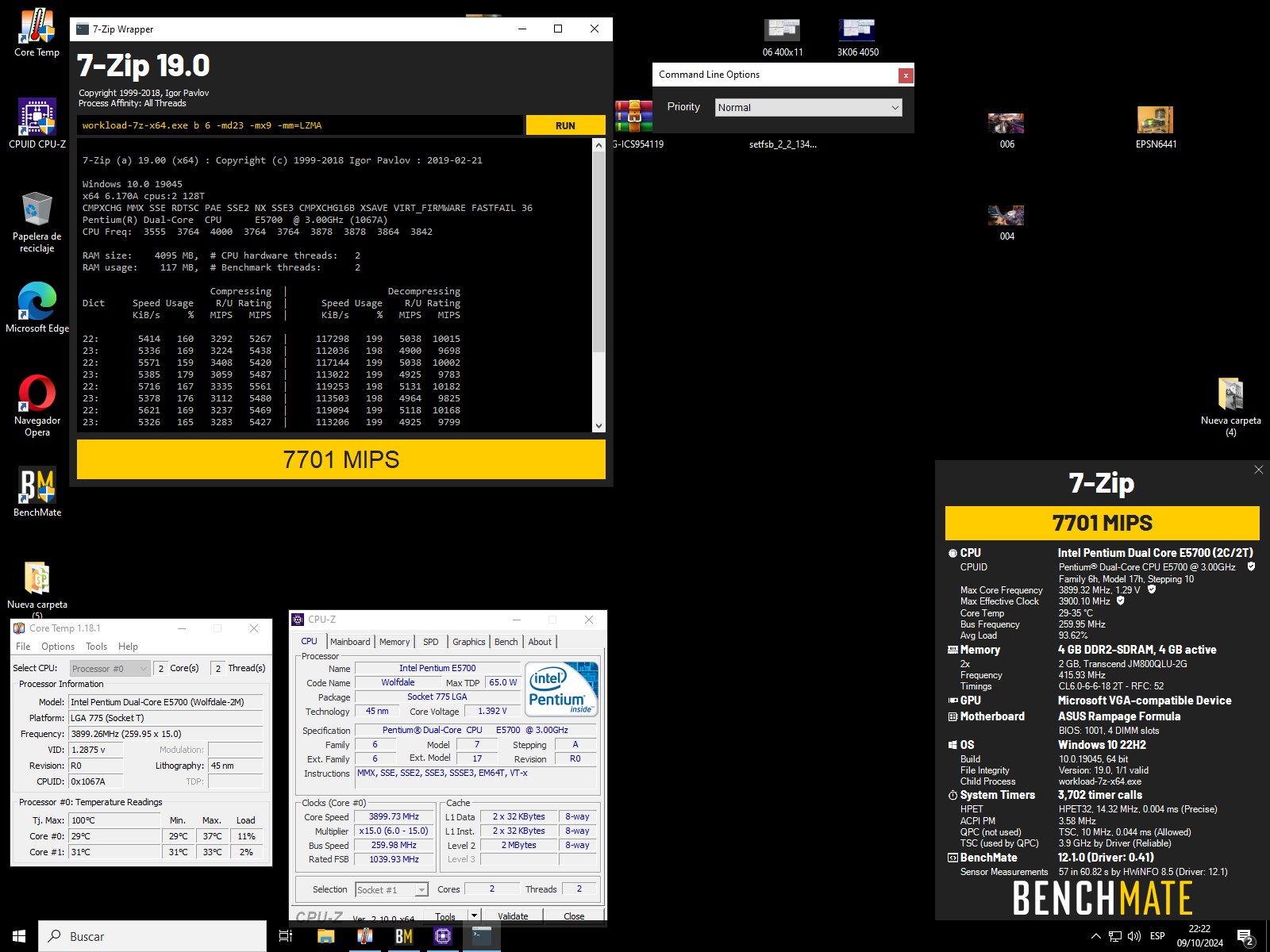Switch to the Bench tab in CPU-Z
The image size is (1270, 952).
tap(506, 642)
